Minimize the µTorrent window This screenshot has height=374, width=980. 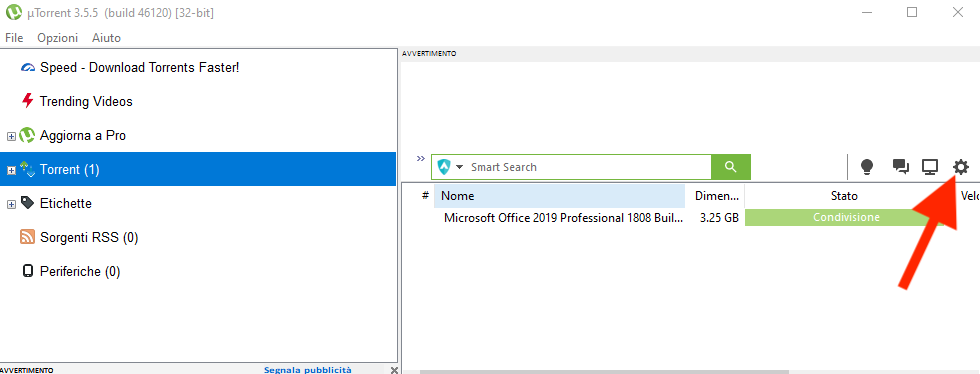point(866,12)
